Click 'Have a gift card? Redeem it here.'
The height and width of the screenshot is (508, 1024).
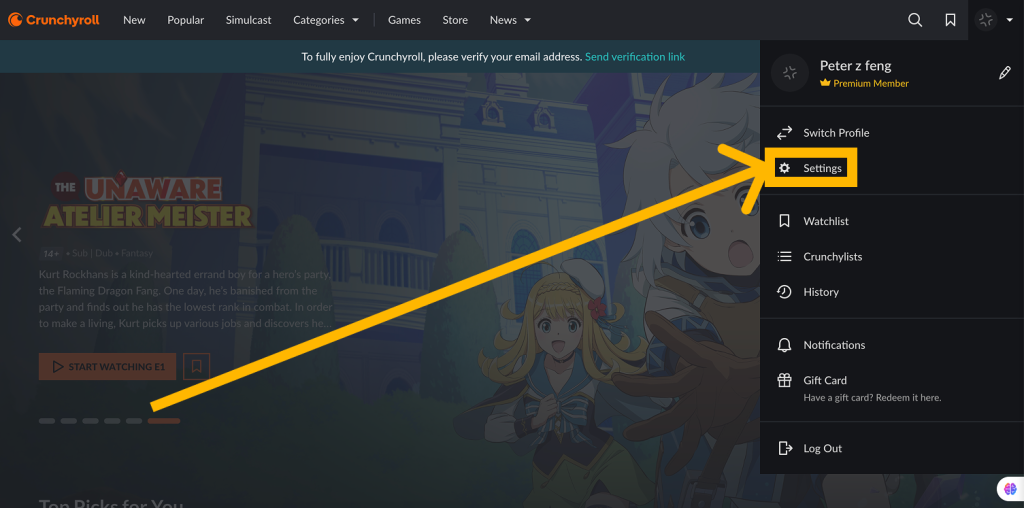(x=872, y=398)
